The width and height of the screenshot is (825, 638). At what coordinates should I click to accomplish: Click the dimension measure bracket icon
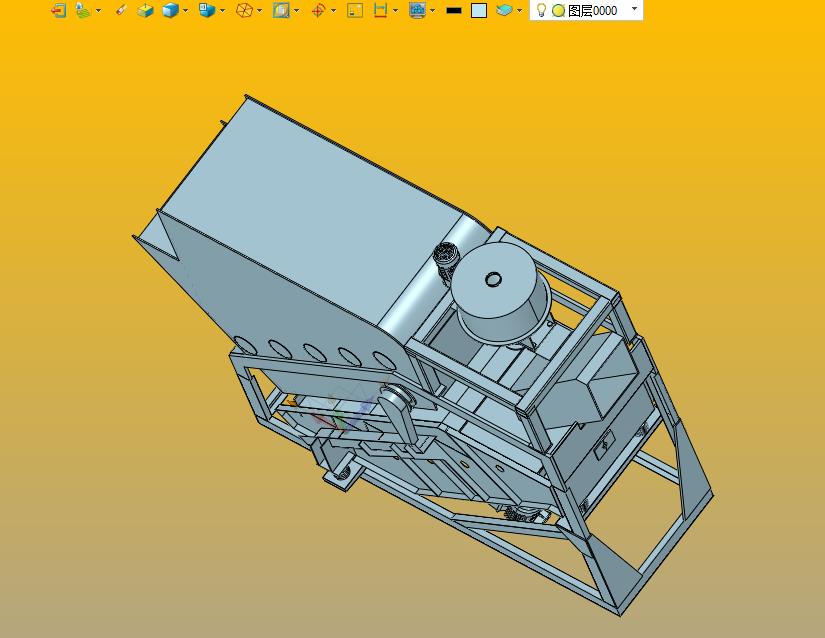point(380,11)
